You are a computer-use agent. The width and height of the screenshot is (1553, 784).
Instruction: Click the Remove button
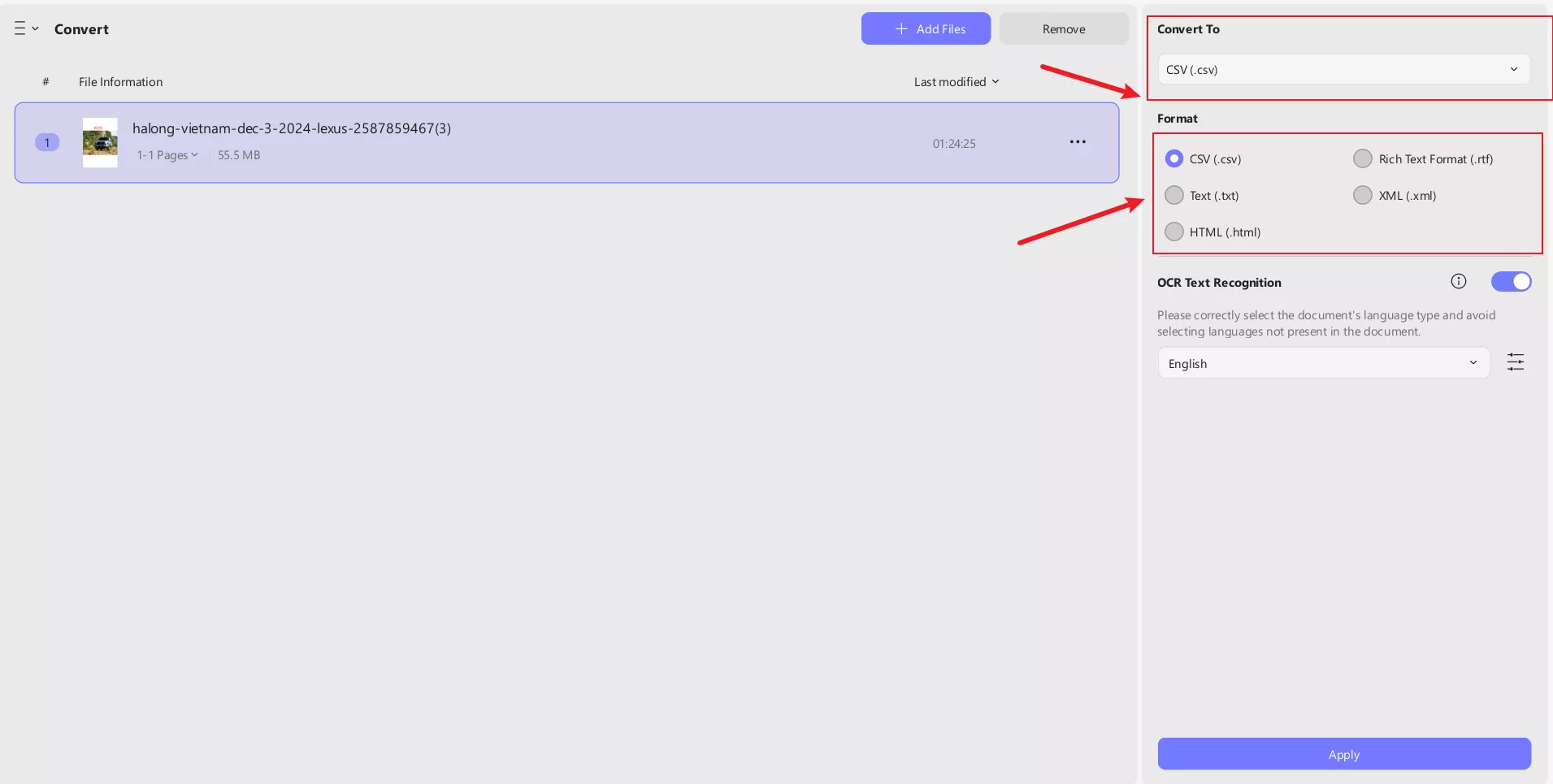click(x=1063, y=28)
